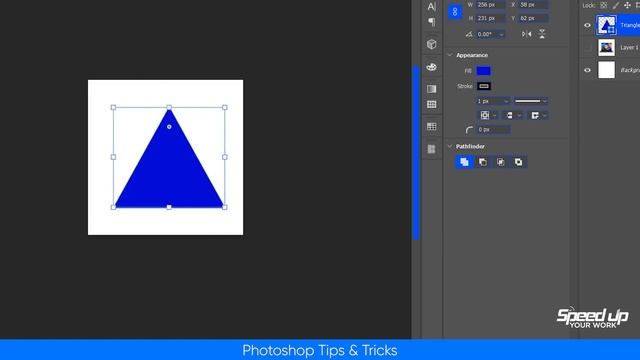640x360 pixels.
Task: Click the X position field
Action: click(533, 5)
